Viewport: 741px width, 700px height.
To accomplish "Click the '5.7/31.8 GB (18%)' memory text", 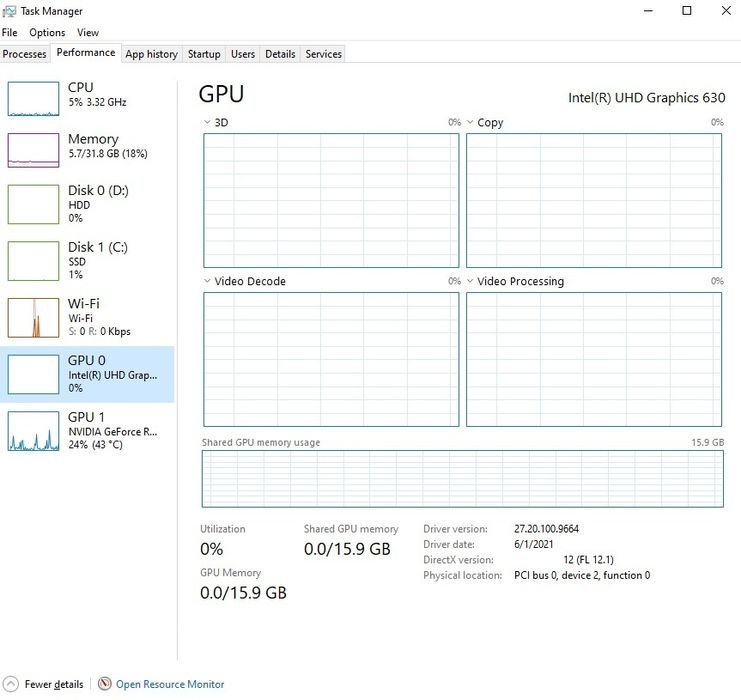I will click(x=108, y=154).
